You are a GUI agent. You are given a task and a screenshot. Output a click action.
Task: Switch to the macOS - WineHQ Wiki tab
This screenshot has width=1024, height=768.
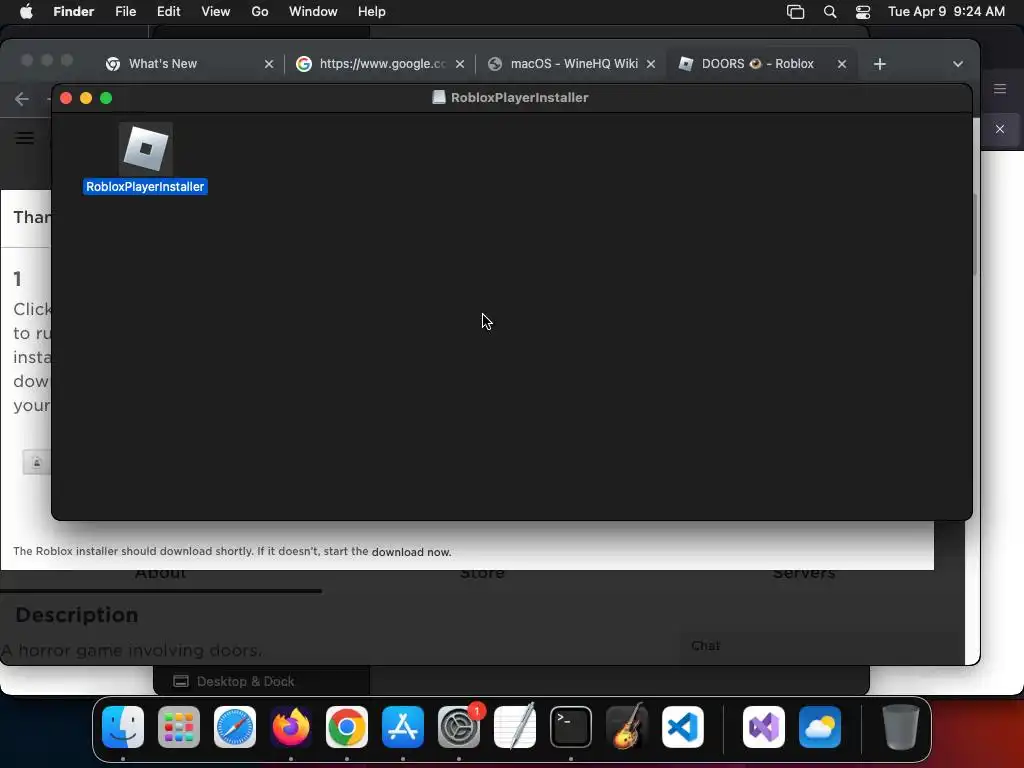click(x=574, y=63)
